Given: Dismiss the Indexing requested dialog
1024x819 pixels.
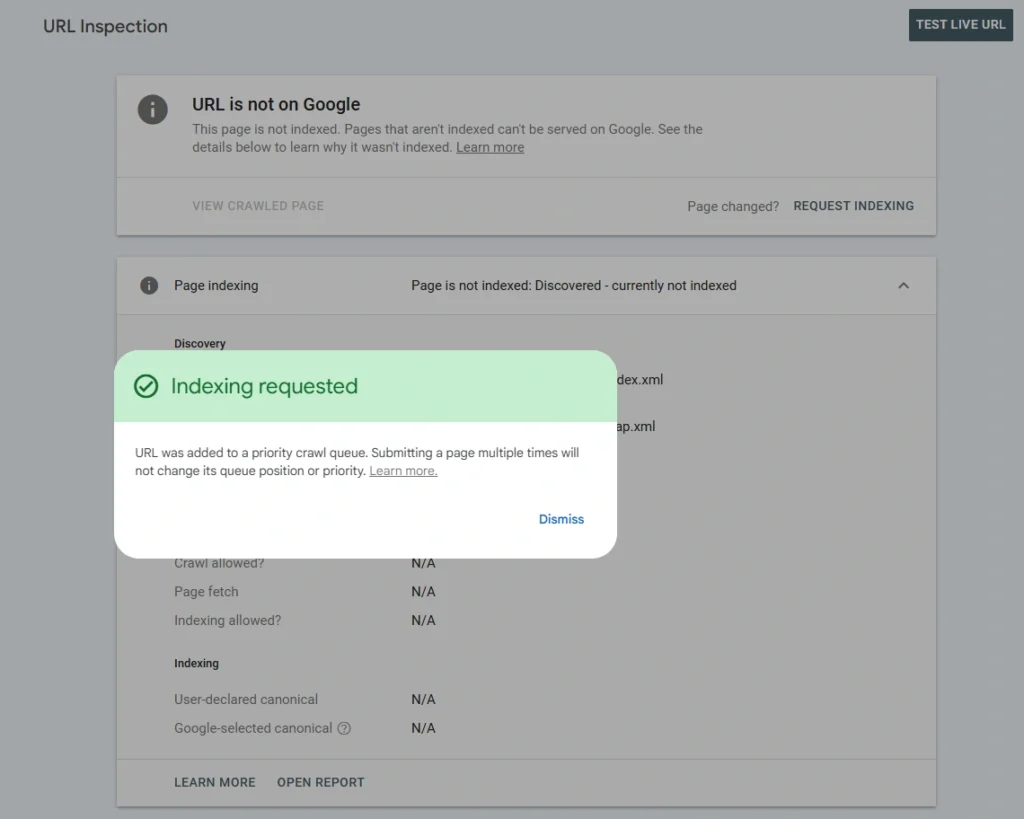Looking at the screenshot, I should coord(561,519).
